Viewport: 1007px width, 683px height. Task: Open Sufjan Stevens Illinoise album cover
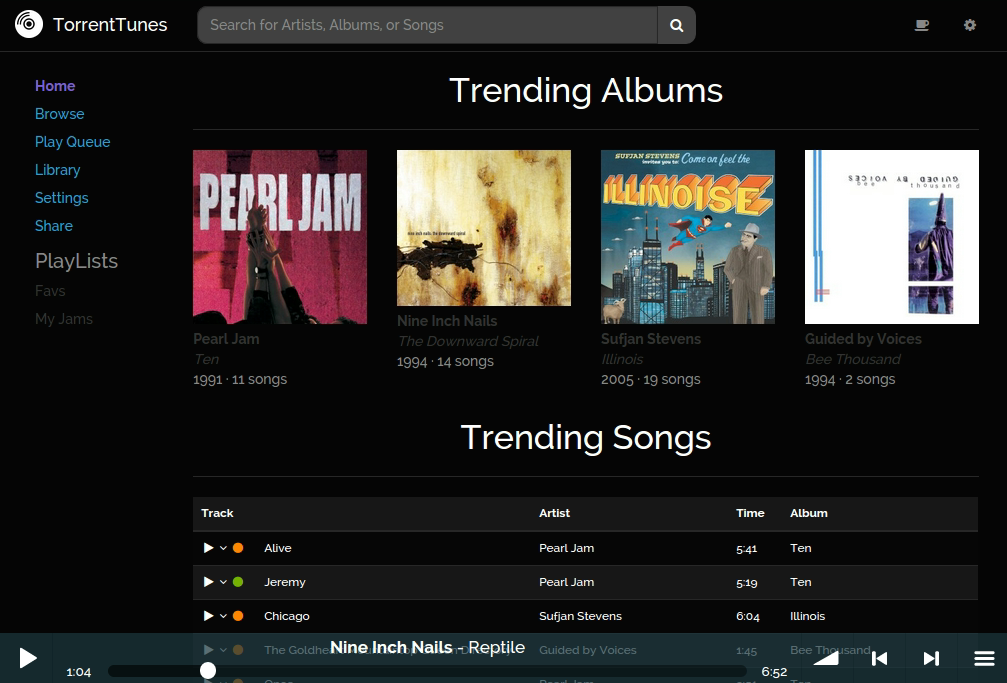point(688,237)
